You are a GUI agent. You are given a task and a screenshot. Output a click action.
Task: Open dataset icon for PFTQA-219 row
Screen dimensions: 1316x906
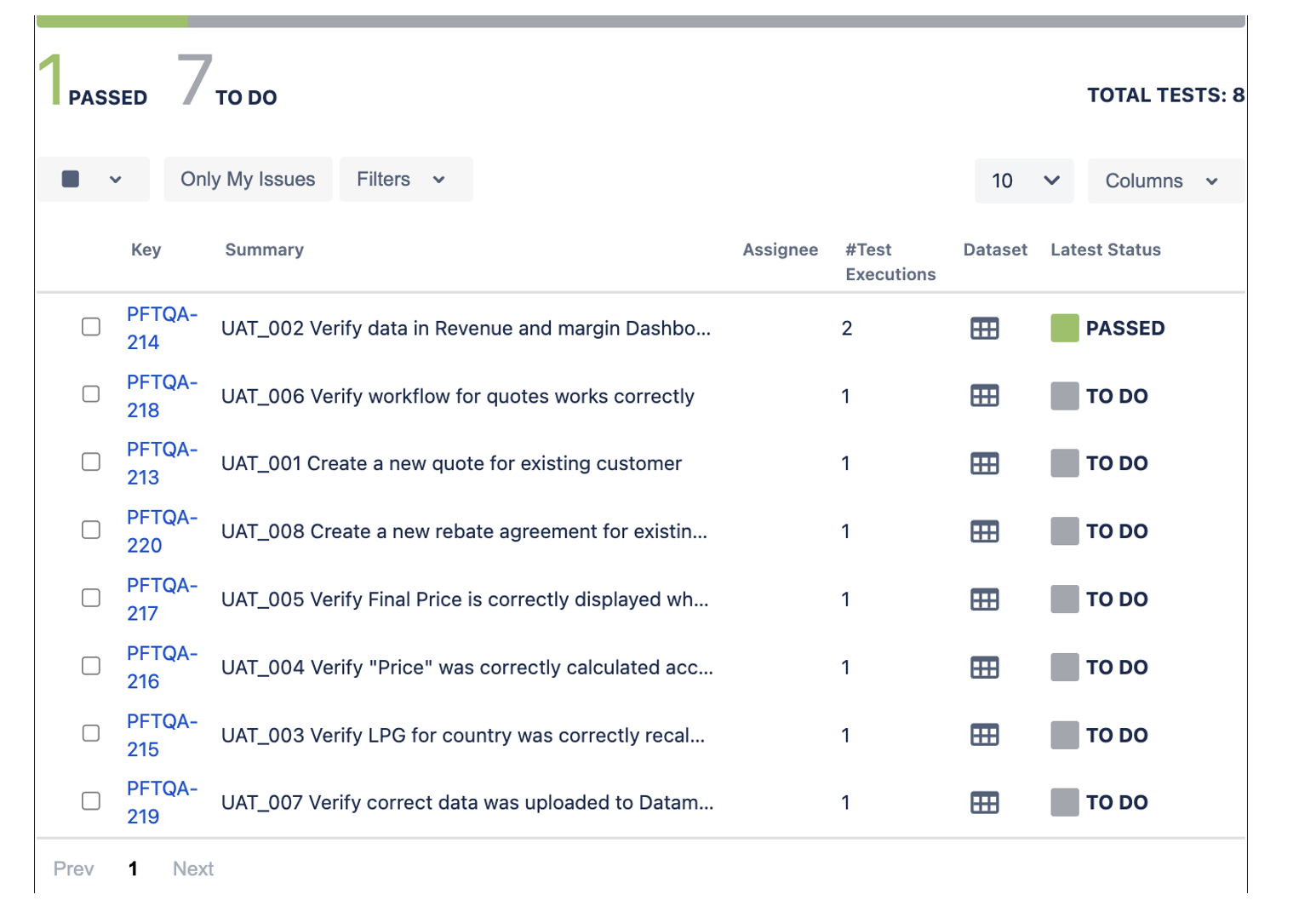pyautogui.click(x=984, y=803)
